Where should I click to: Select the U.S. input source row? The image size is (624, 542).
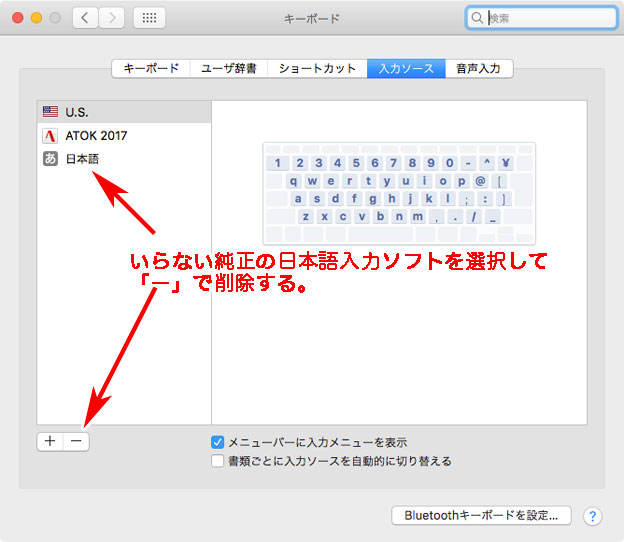pos(124,112)
